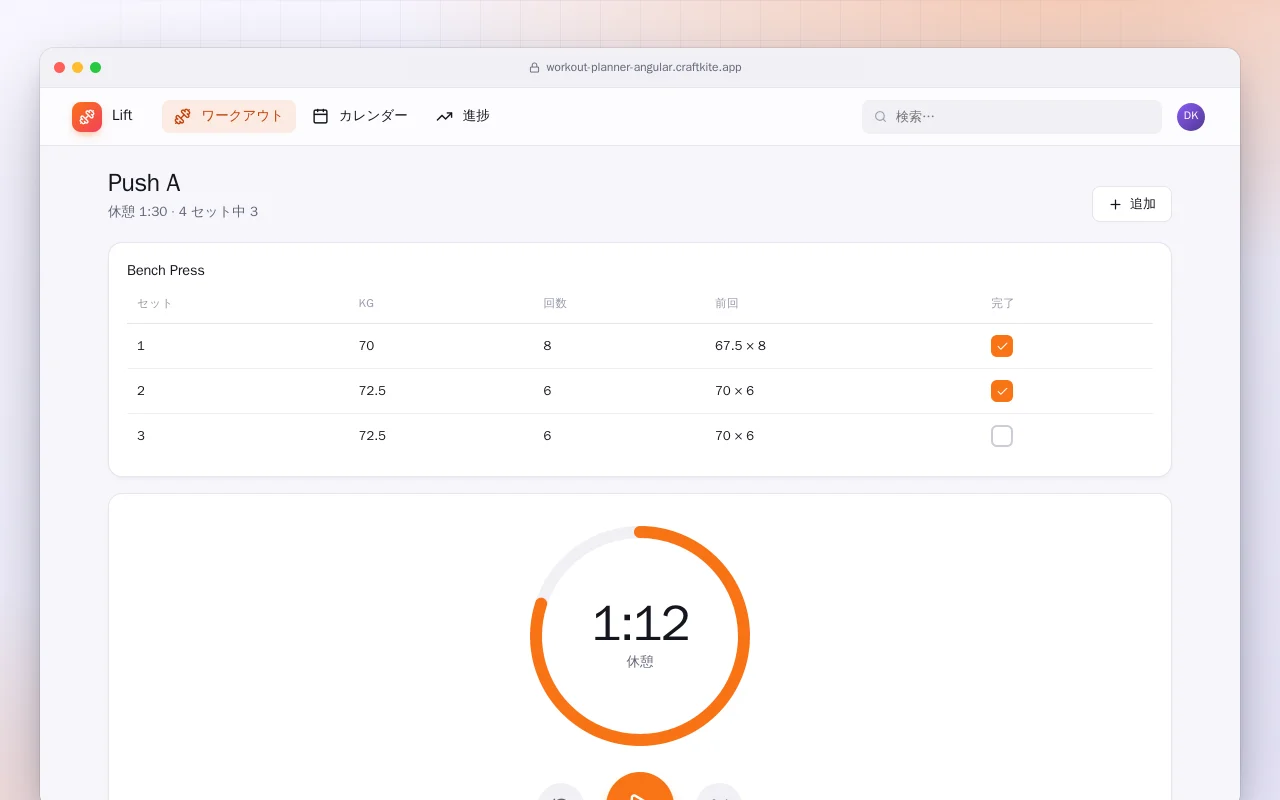Viewport: 1280px width, 800px height.
Task: Select the 70 kg value in set 1
Action: point(366,346)
